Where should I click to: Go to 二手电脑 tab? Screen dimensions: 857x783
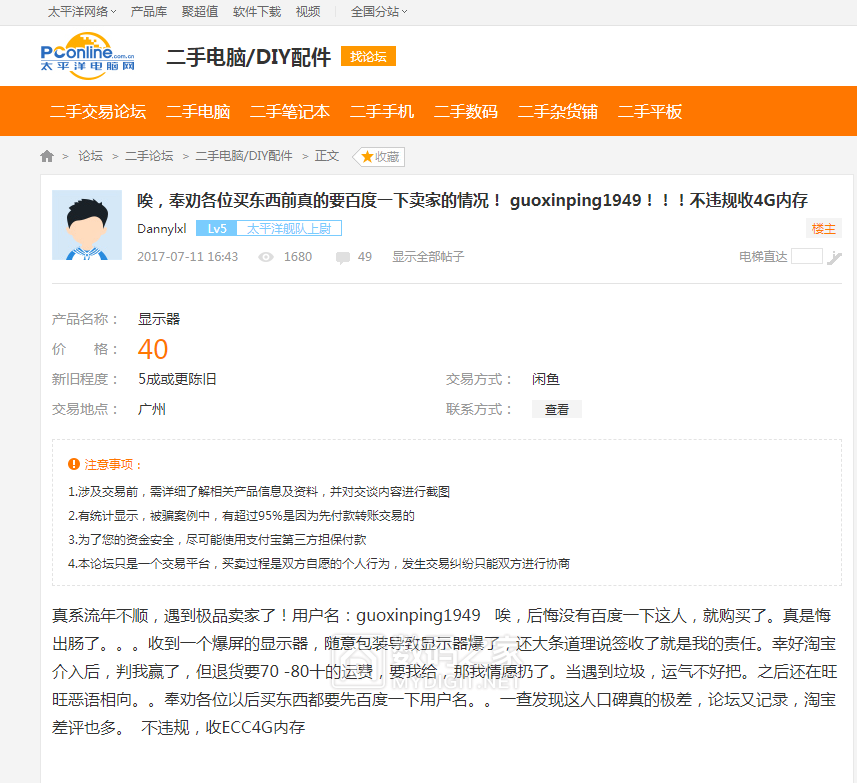[x=198, y=111]
